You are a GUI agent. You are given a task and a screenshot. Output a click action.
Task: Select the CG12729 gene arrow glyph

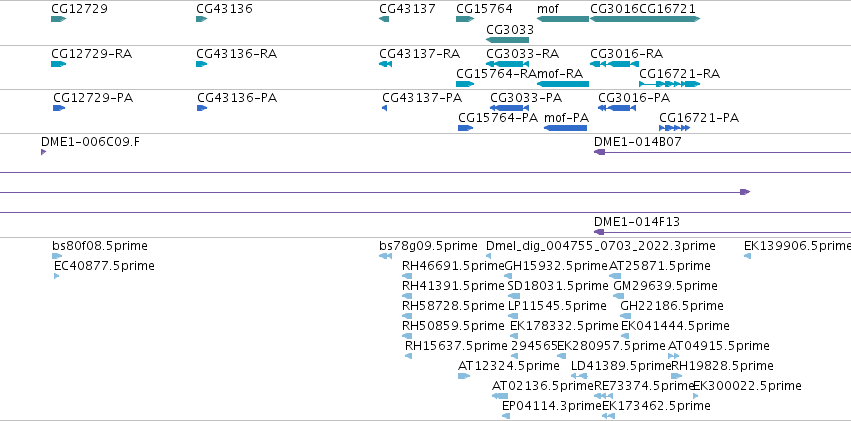[x=59, y=19]
